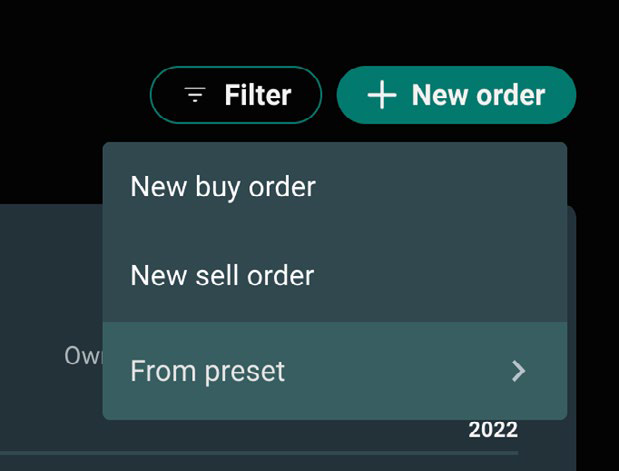Click the New order text label
This screenshot has height=471, width=619.
pos(478,95)
